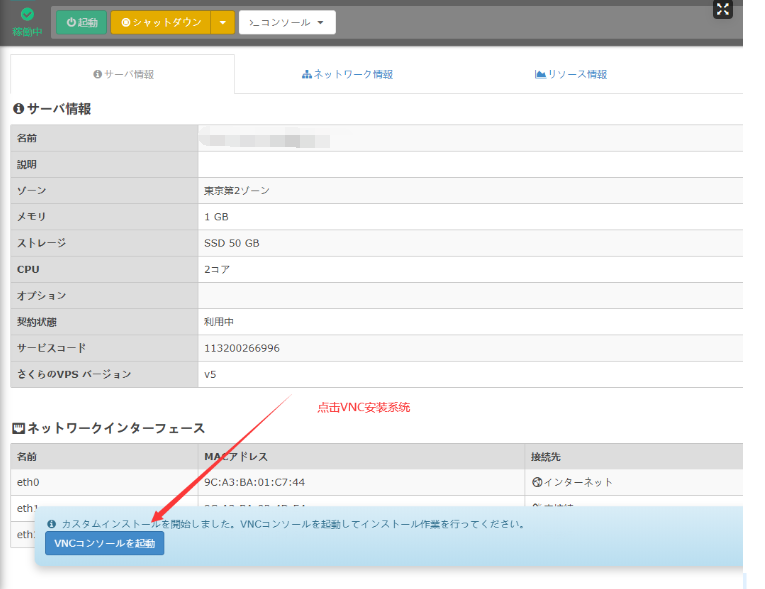Click the yellow シャットダウン button

(x=161, y=22)
